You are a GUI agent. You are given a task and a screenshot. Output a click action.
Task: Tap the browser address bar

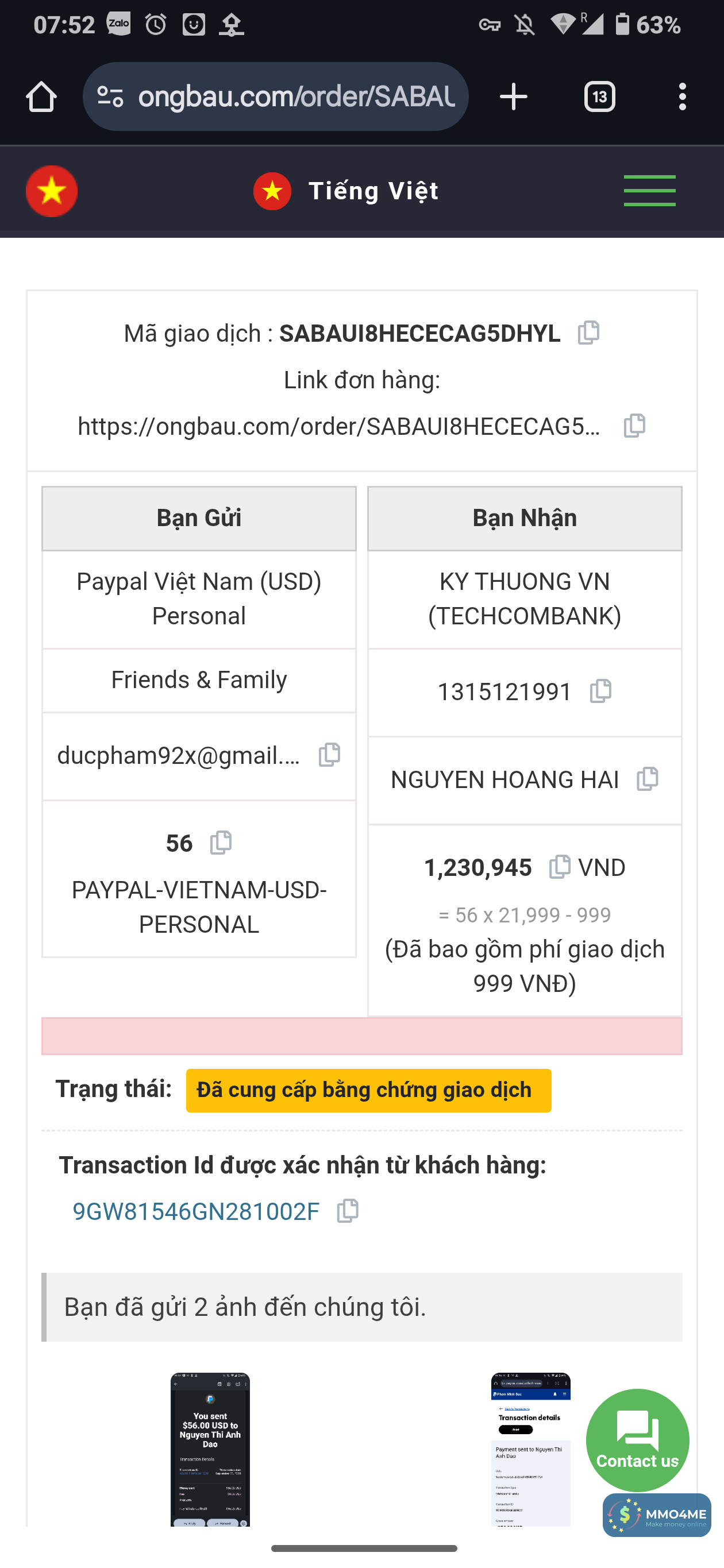[x=296, y=97]
